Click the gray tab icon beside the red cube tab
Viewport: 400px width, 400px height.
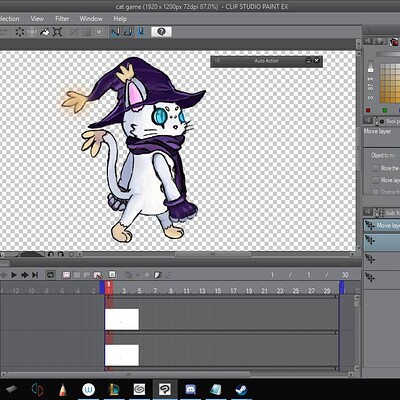point(380,41)
